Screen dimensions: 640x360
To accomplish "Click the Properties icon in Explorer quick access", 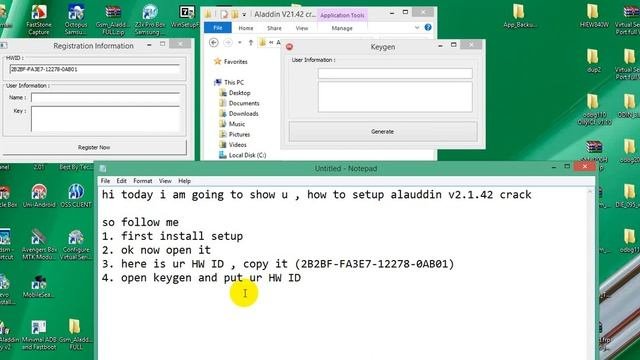I will pos(224,14).
